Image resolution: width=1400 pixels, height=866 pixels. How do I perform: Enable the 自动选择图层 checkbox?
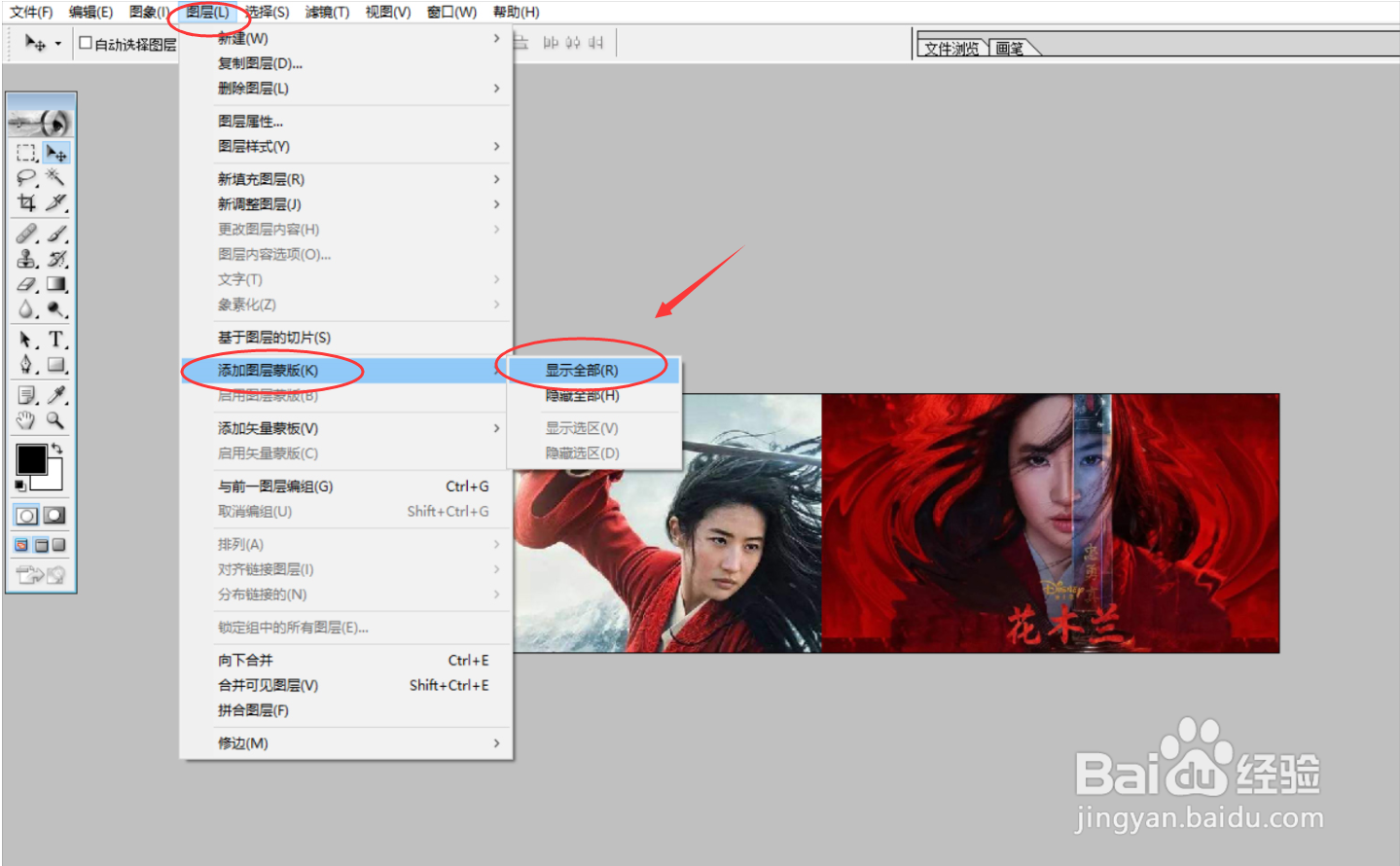tap(86, 43)
